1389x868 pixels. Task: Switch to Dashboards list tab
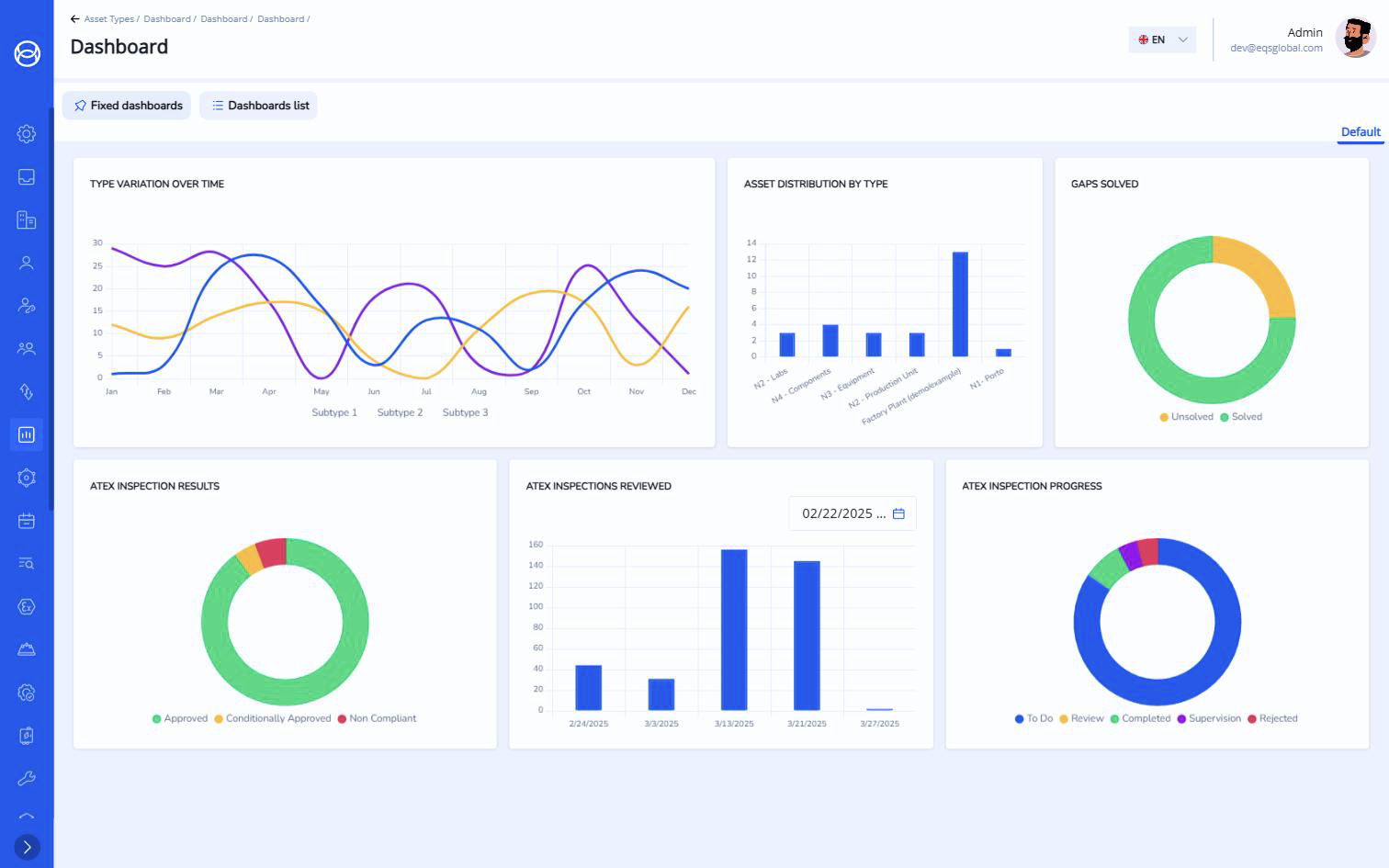(x=258, y=106)
